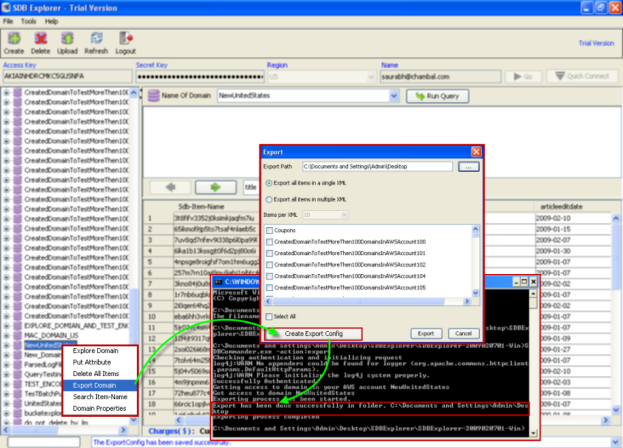Click the Trial Version link

tap(596, 43)
